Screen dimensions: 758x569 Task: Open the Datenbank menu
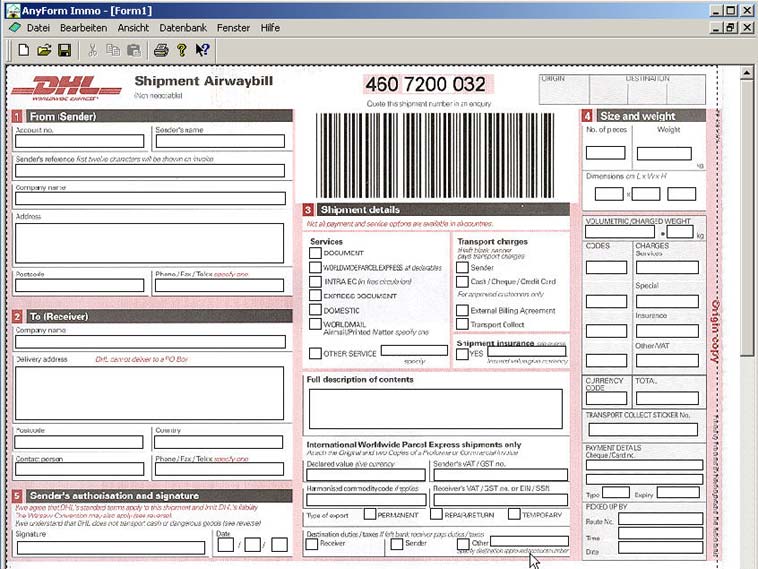point(183,28)
